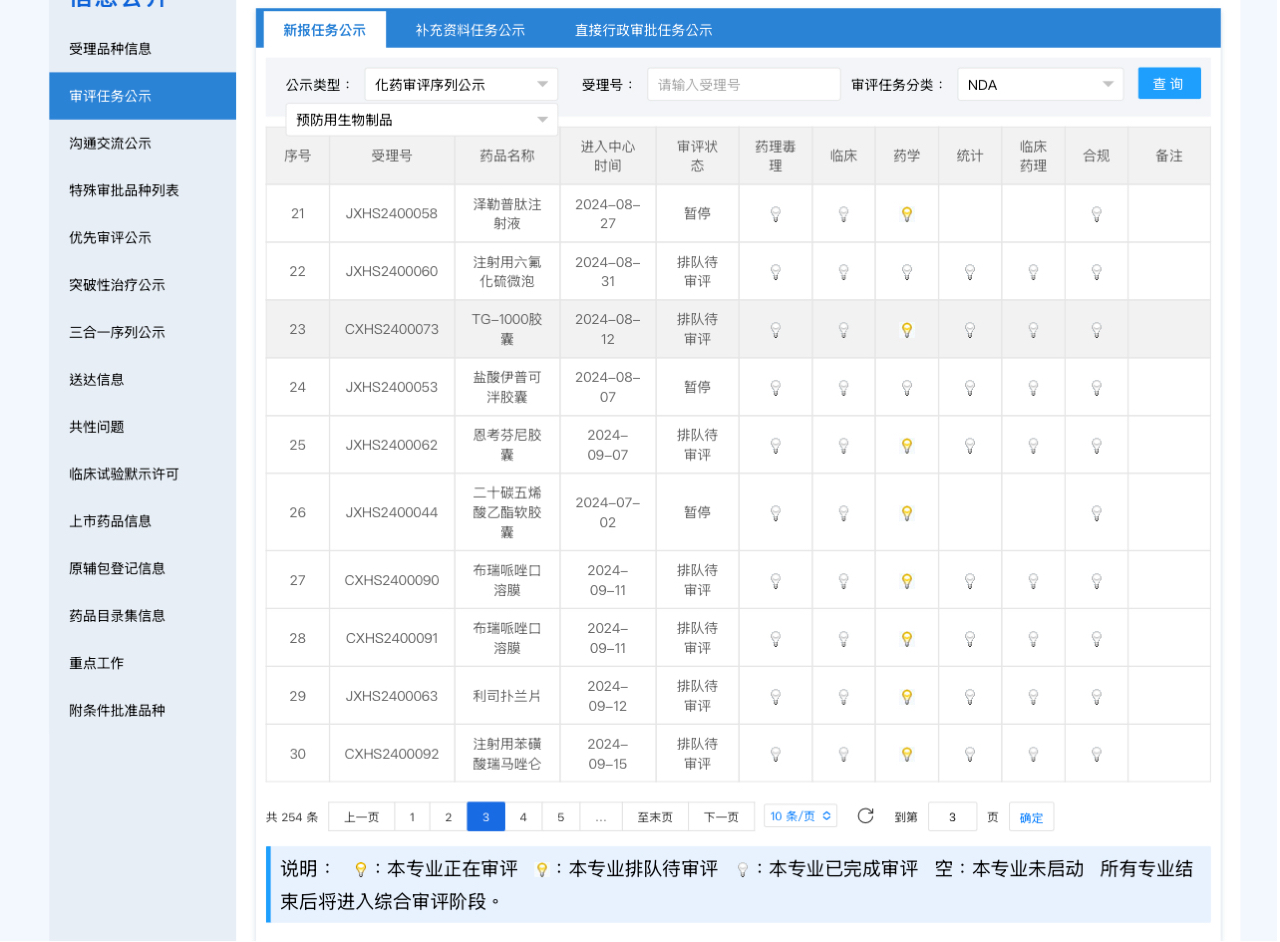The width and height of the screenshot is (1280, 942).
Task: Click 临床药理 bulb icon in row 30
Action: pyautogui.click(x=1033, y=755)
